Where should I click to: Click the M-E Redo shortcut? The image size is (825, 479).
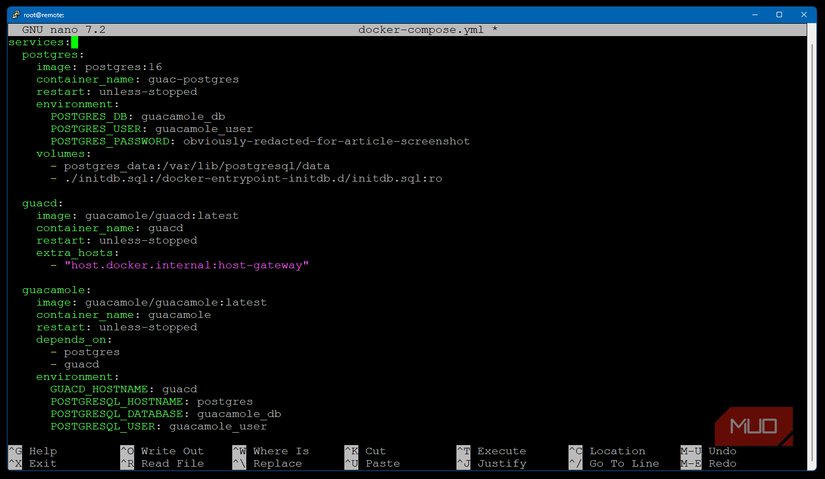709,464
